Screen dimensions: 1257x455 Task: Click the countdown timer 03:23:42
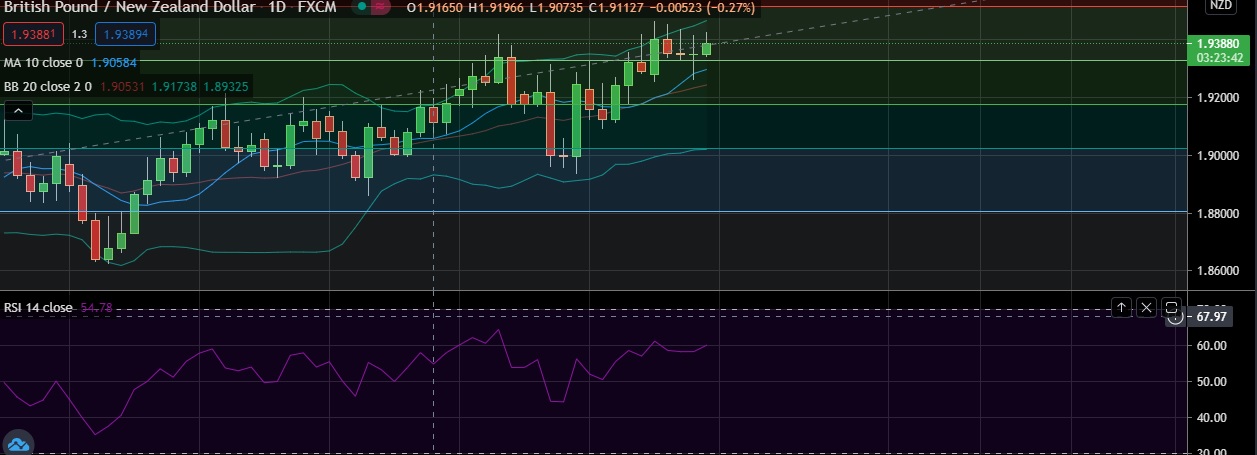(x=1218, y=58)
